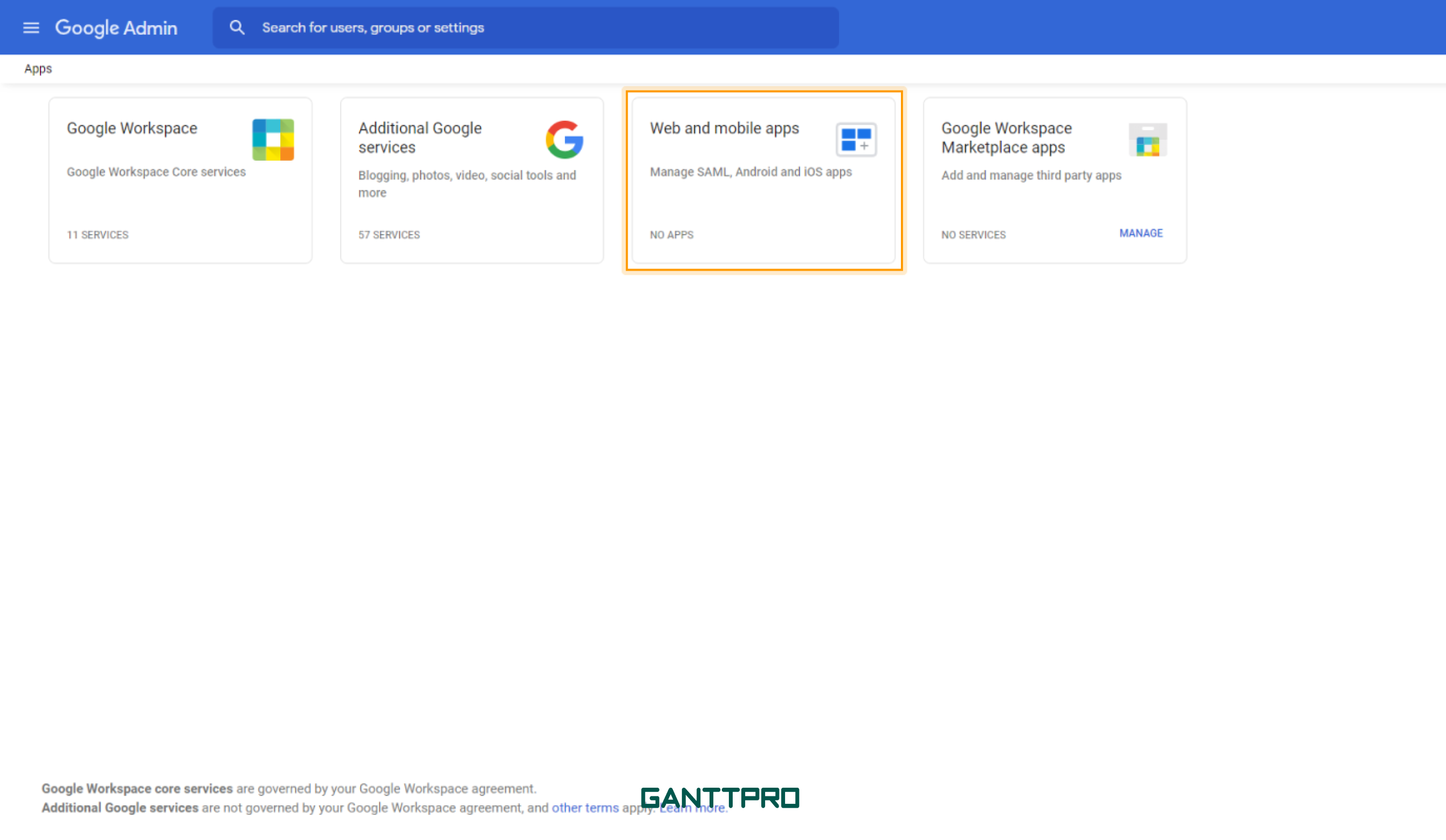Click 'Google Workspace core services' bold footer text

(x=137, y=788)
